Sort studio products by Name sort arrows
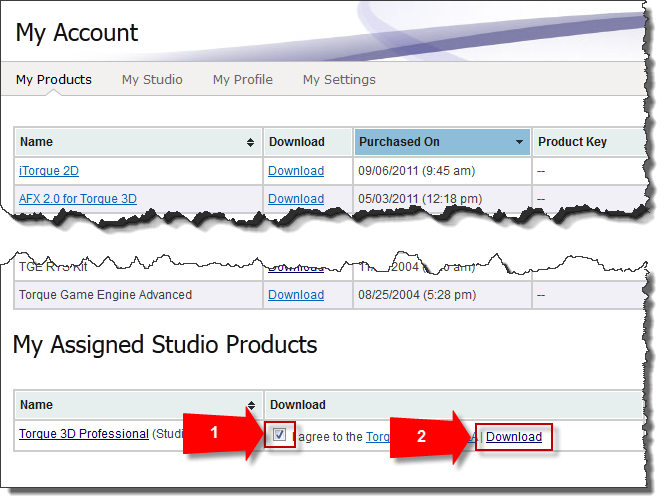665x504 pixels. 251,405
